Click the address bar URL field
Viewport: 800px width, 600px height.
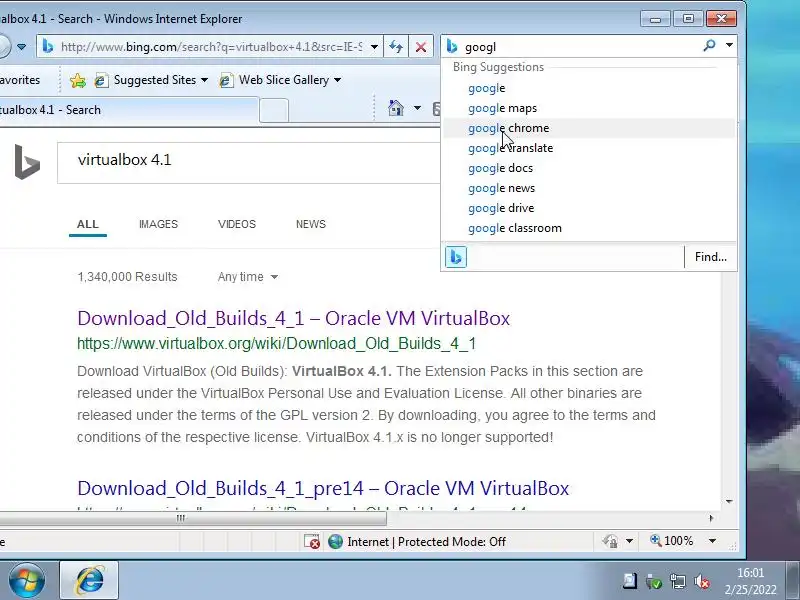pyautogui.click(x=212, y=47)
